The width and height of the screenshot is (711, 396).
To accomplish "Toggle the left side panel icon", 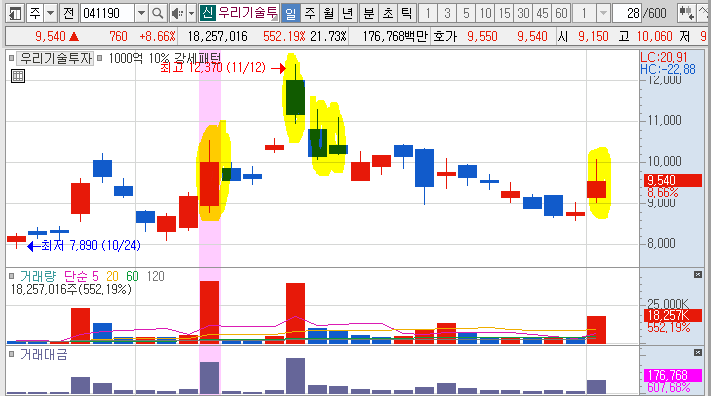I will 15,13.
